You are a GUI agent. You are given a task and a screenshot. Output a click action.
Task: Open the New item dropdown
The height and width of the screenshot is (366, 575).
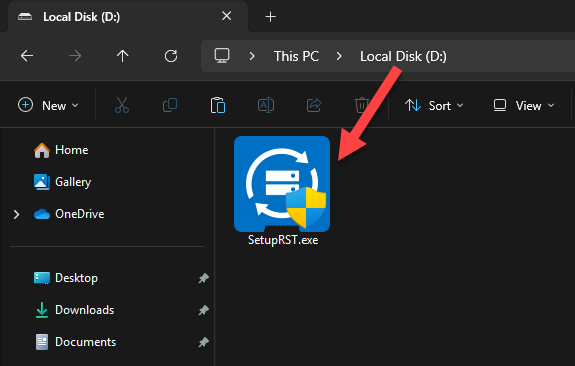48,105
